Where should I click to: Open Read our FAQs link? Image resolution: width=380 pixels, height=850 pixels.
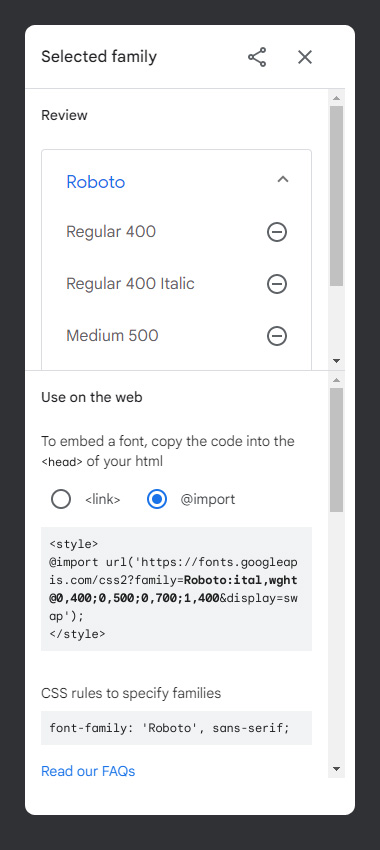point(88,771)
